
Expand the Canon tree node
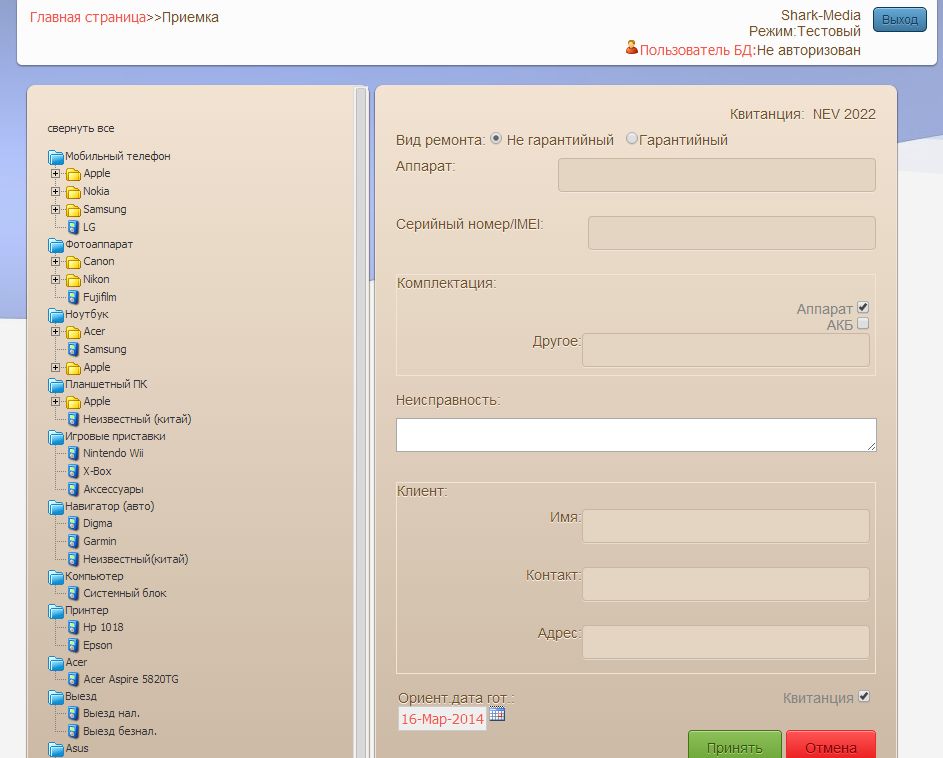click(55, 262)
